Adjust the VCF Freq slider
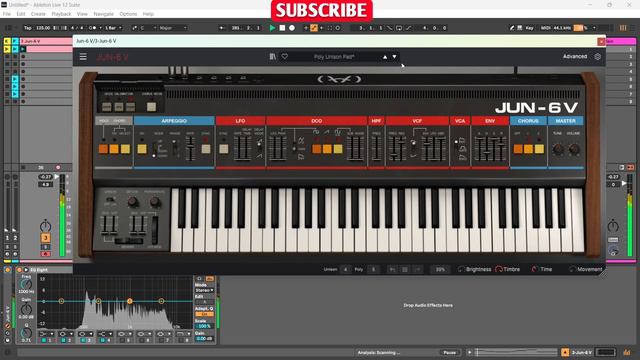 (x=393, y=149)
